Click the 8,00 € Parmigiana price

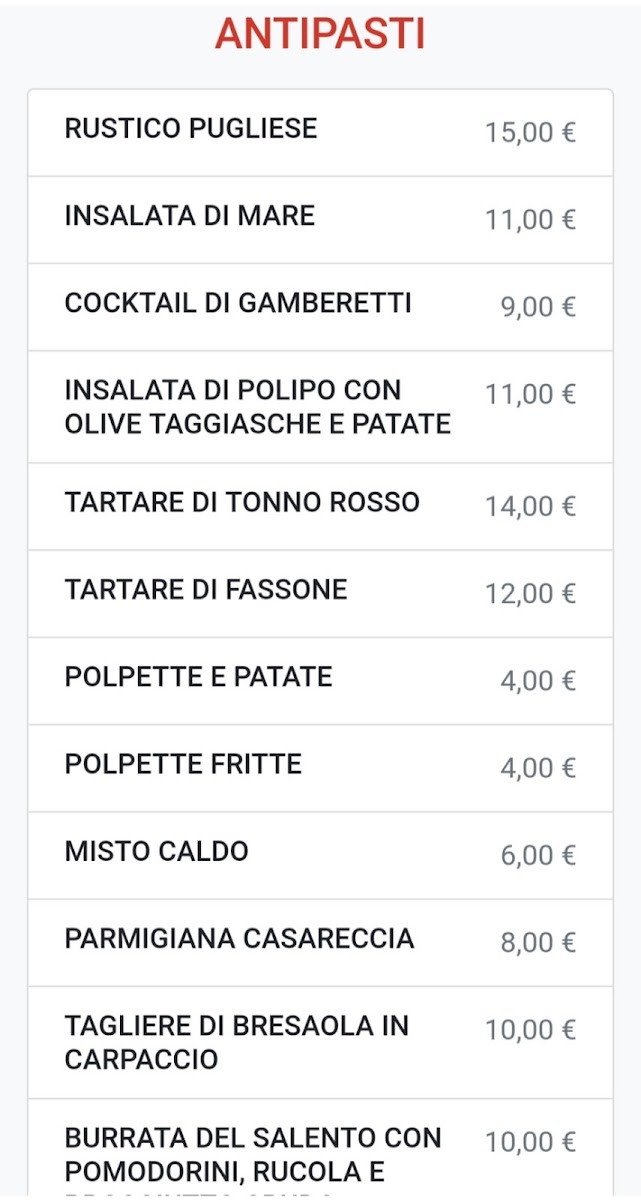[x=538, y=943]
